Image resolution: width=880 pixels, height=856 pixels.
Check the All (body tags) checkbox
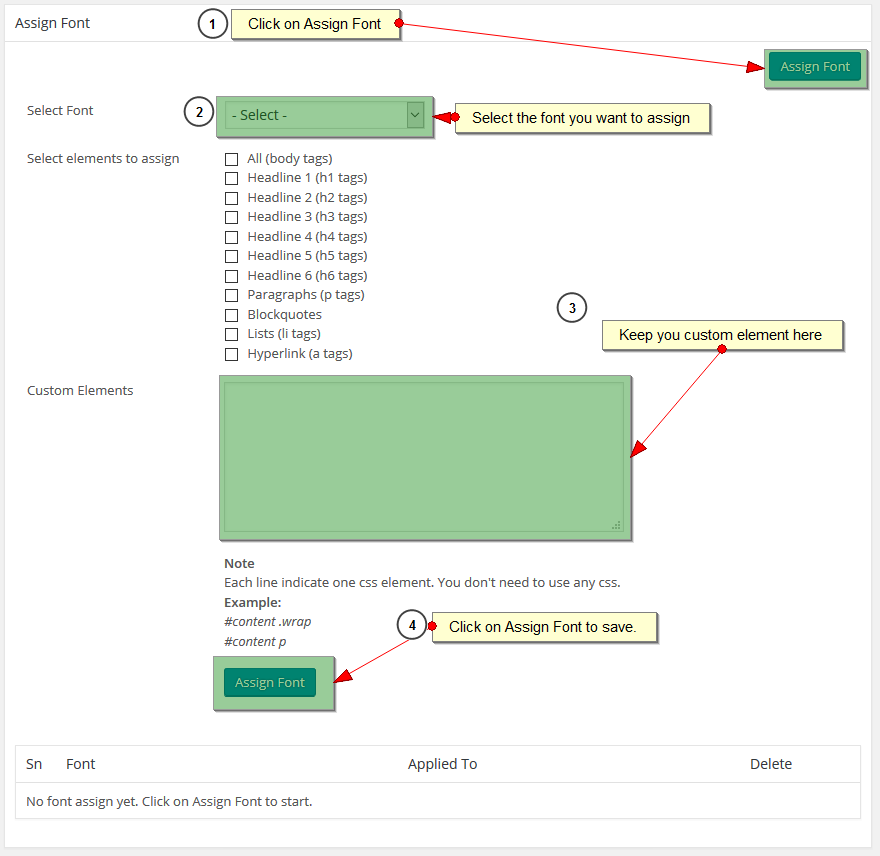click(231, 159)
